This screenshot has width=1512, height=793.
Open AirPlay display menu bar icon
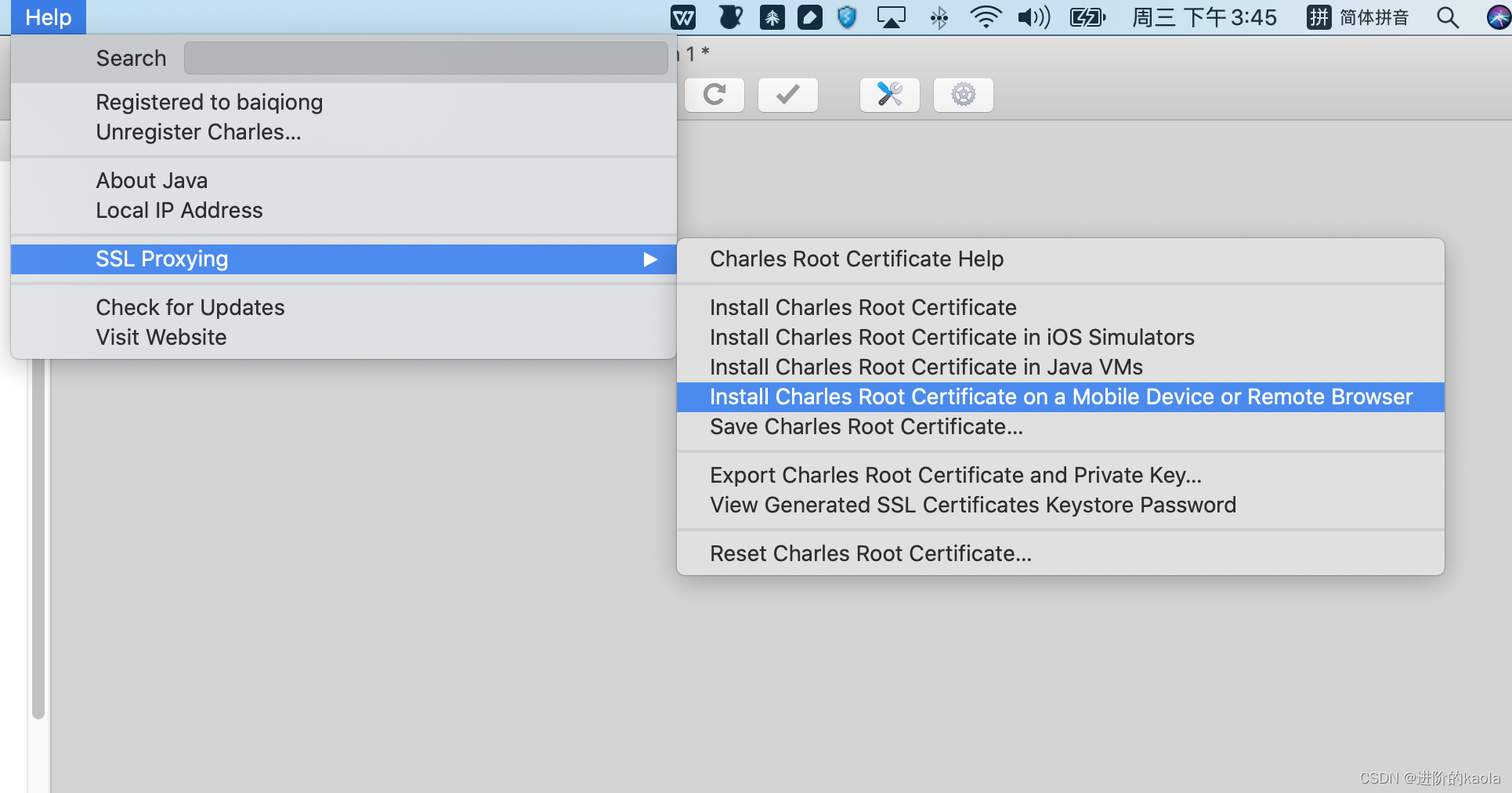pyautogui.click(x=892, y=17)
